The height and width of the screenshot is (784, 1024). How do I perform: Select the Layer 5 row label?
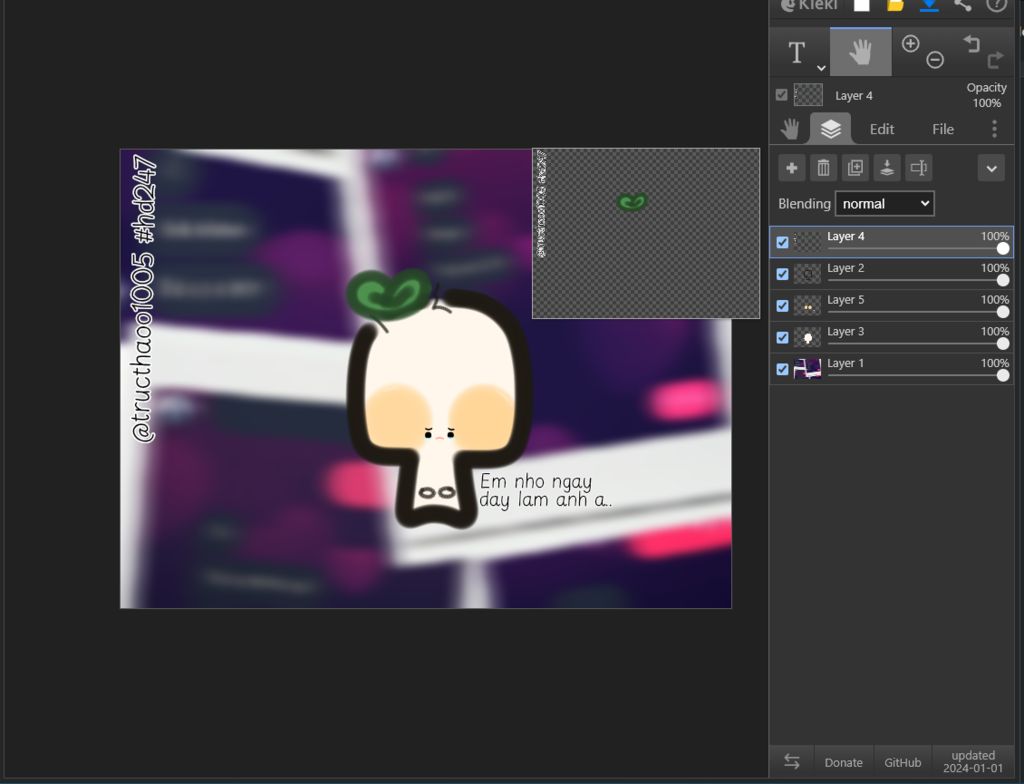click(845, 300)
